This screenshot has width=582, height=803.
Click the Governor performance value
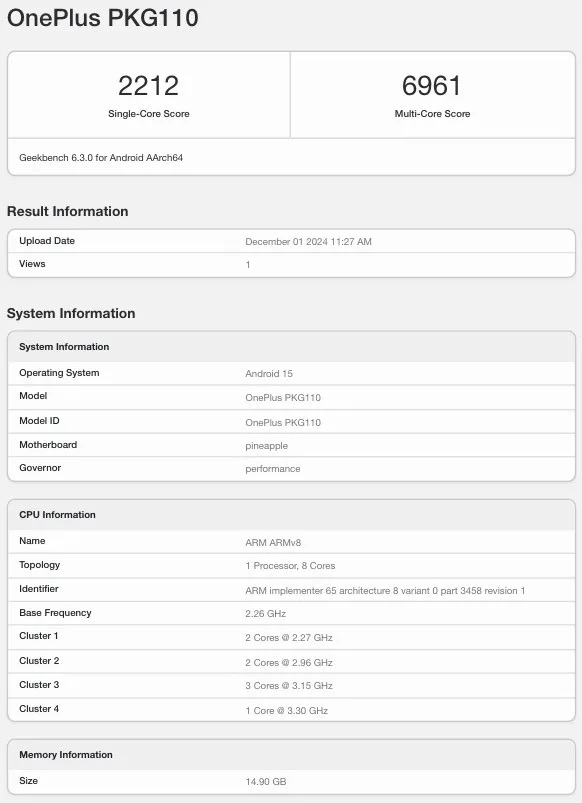click(273, 469)
